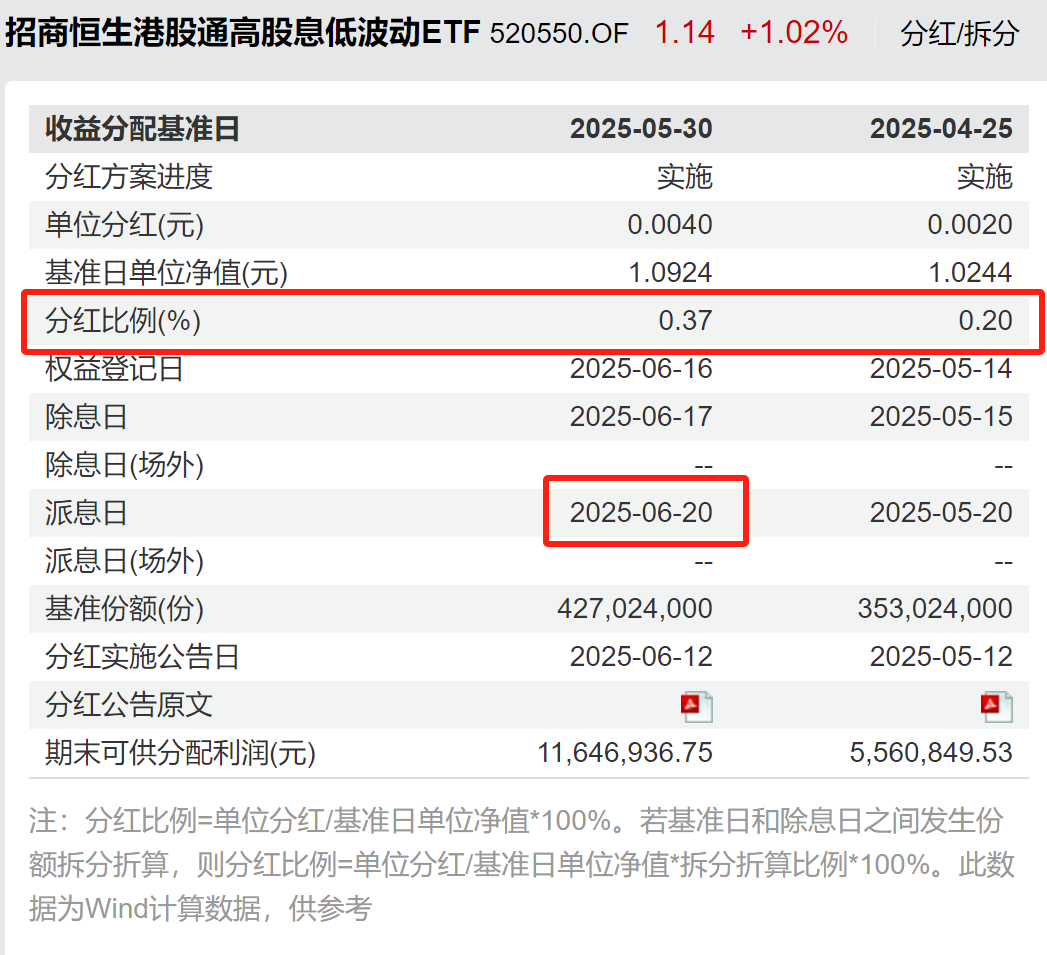1047x955 pixels.
Task: Click the price value 1.14
Action: (684, 32)
